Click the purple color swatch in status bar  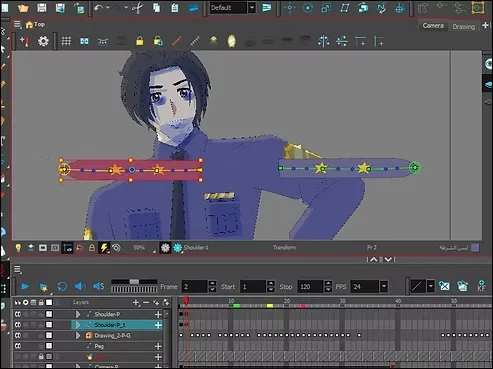475,248
